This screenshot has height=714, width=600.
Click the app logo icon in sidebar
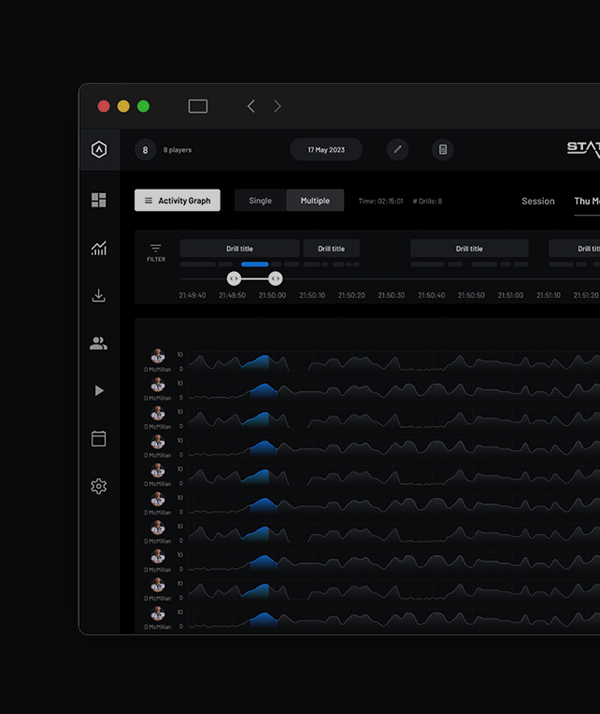(98, 150)
